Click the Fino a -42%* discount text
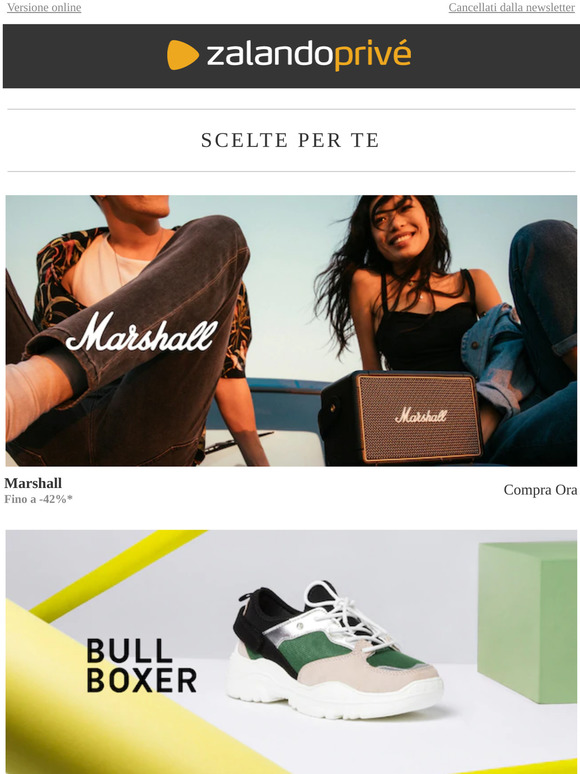The width and height of the screenshot is (580, 774). point(39,499)
